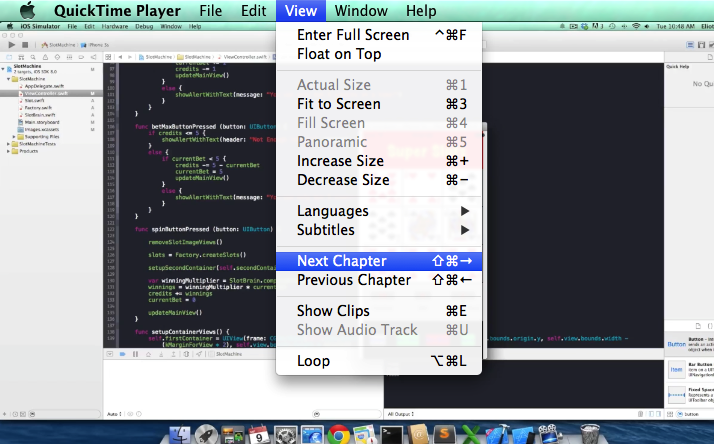Show the Symbol navigator icon
Screen dimensions: 714x444
21,57
